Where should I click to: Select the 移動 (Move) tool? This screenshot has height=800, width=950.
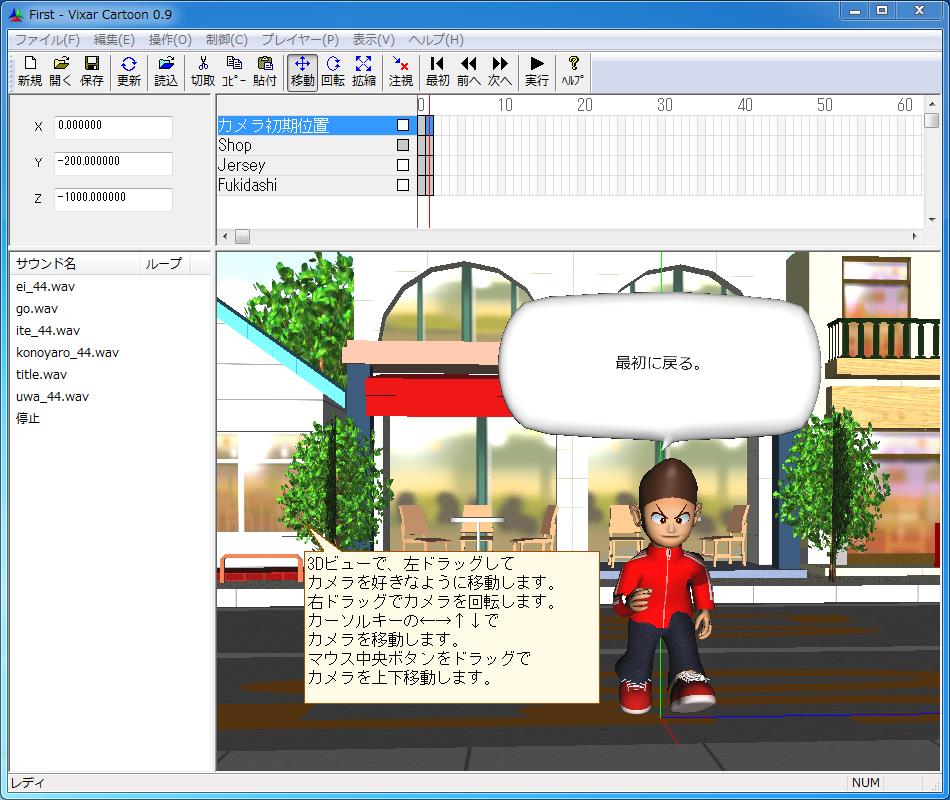pyautogui.click(x=301, y=70)
